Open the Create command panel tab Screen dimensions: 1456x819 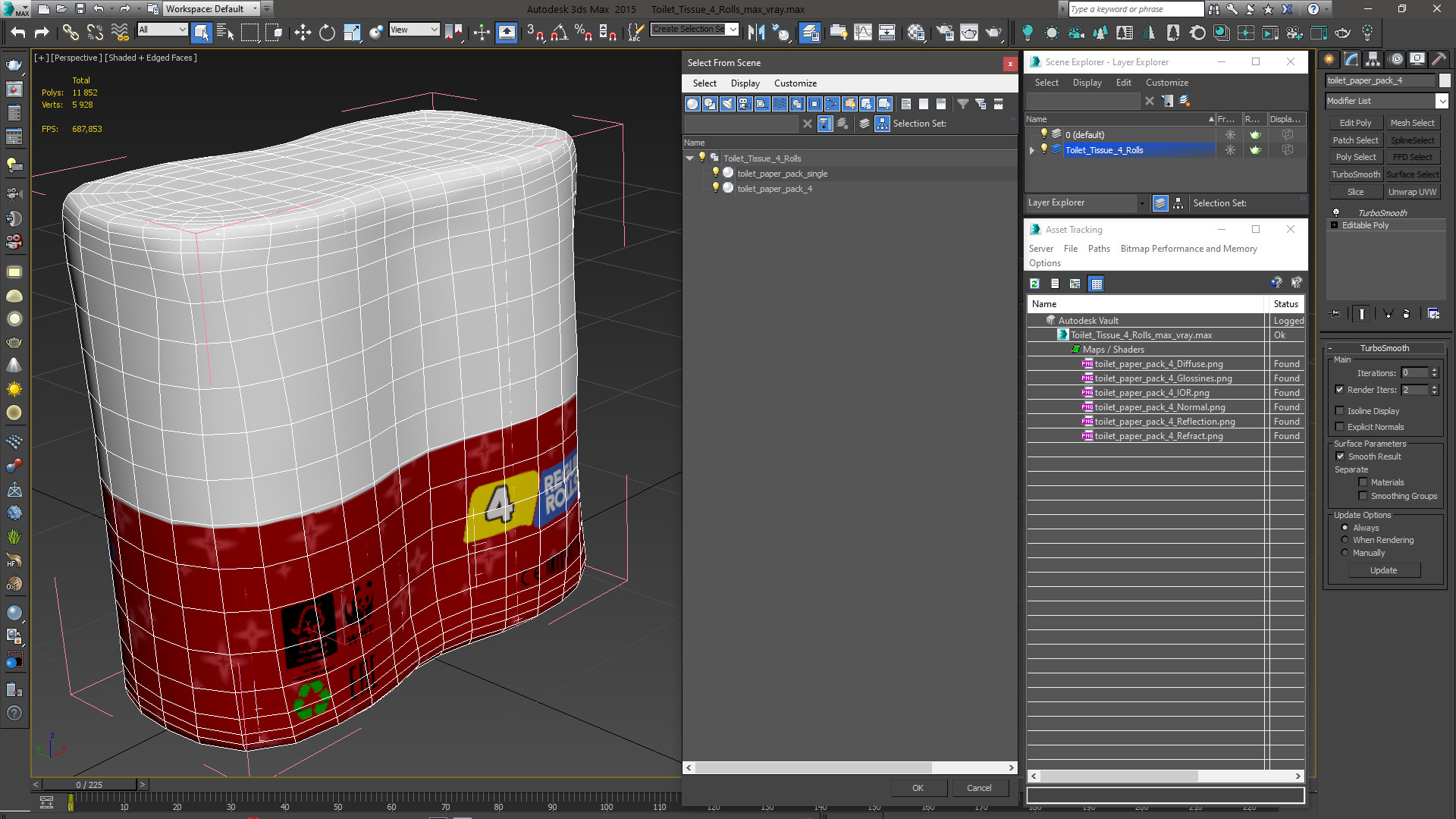(x=1329, y=59)
